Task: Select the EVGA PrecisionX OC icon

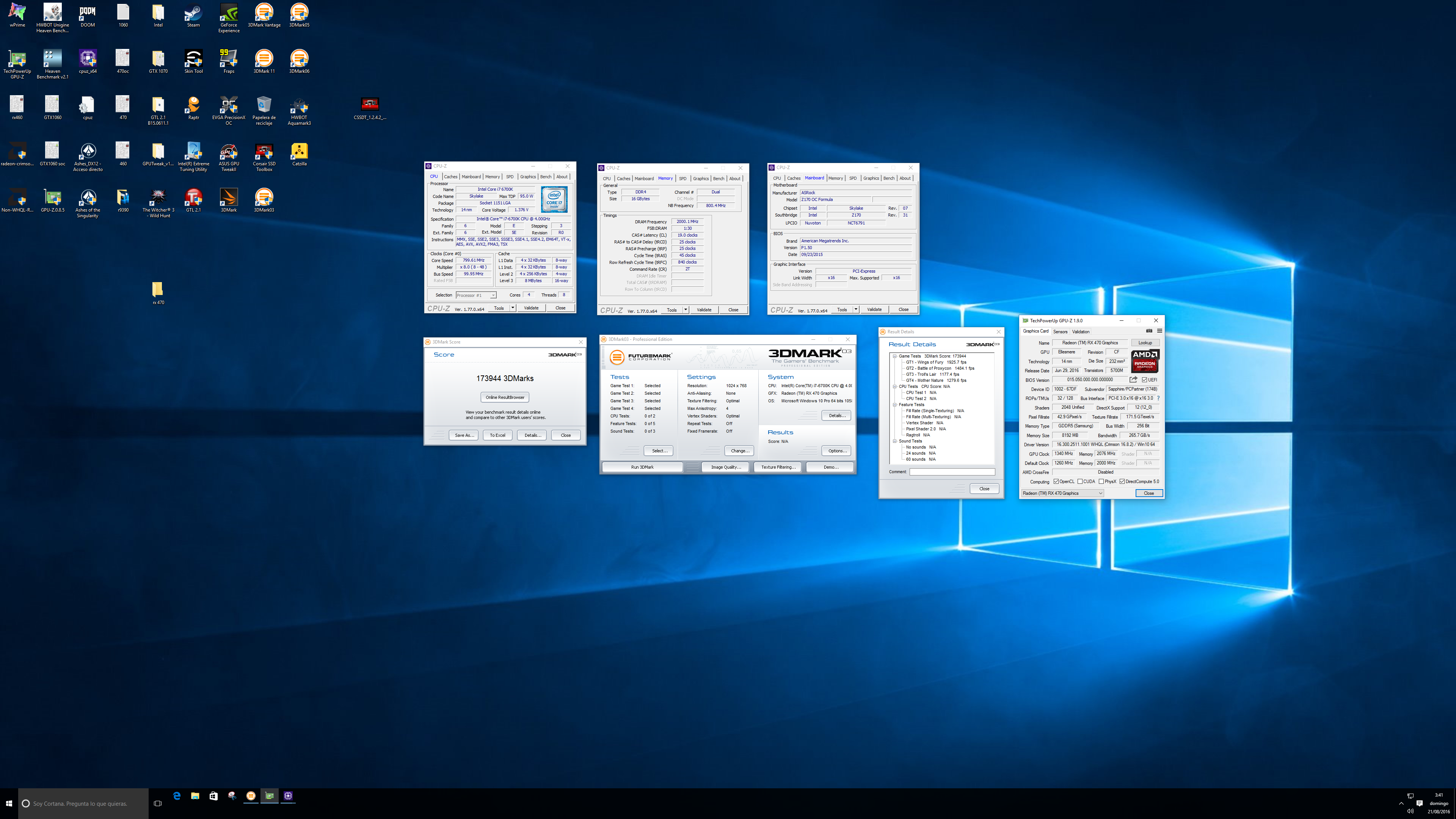Action: (229, 110)
